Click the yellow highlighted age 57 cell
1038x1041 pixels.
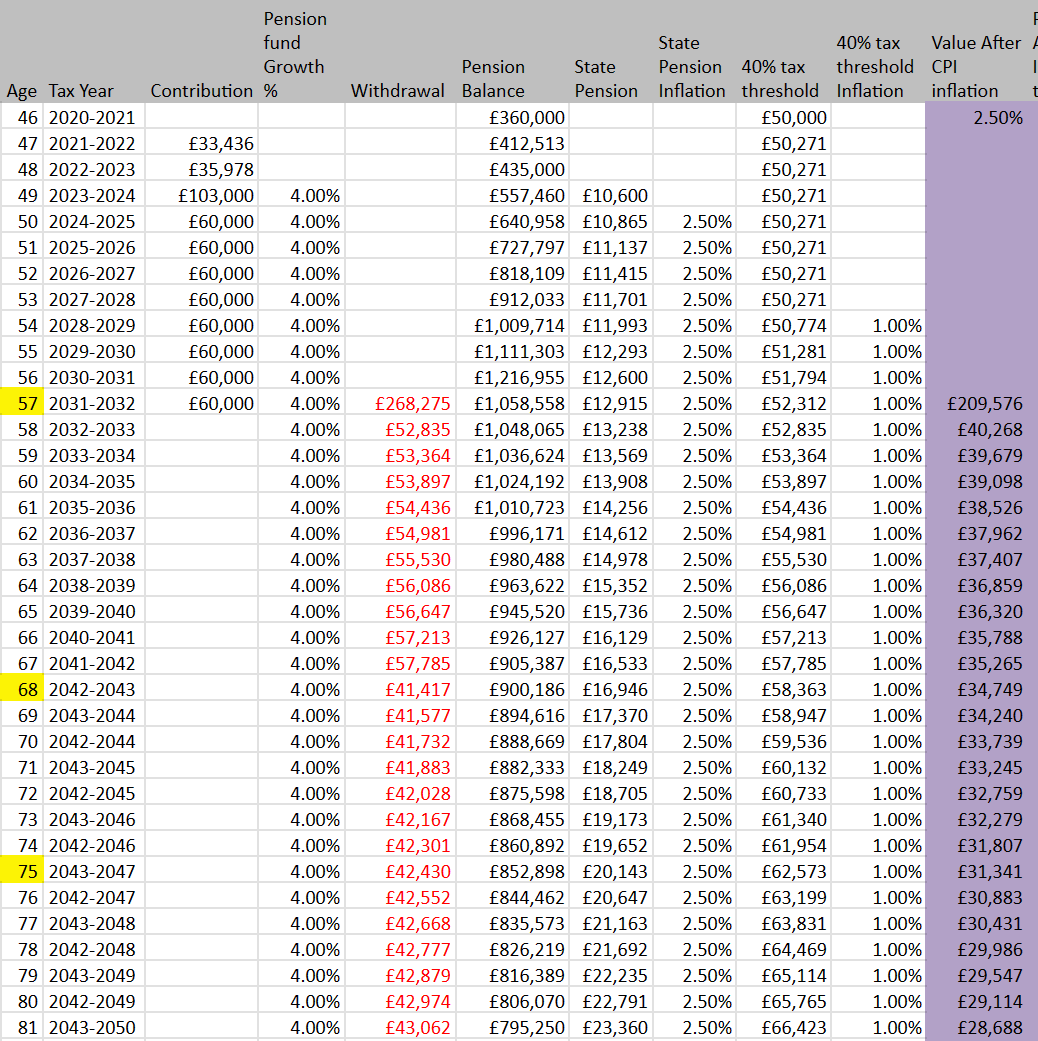pyautogui.click(x=22, y=403)
